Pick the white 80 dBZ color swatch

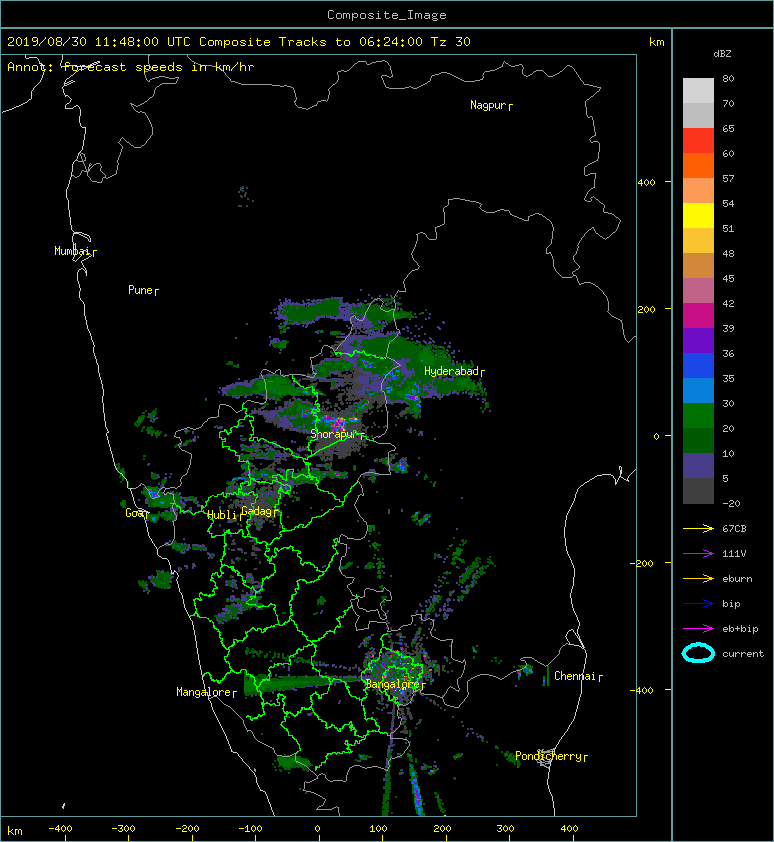pyautogui.click(x=698, y=91)
